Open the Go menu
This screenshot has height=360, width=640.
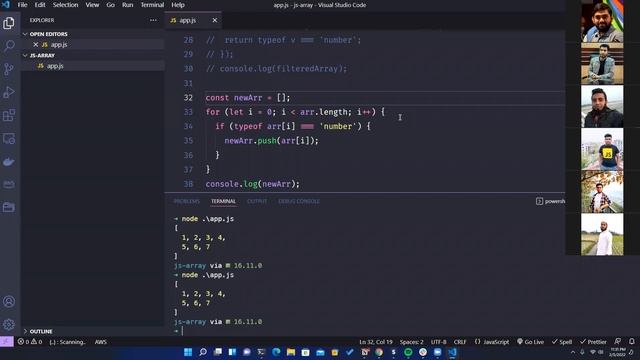[111, 5]
